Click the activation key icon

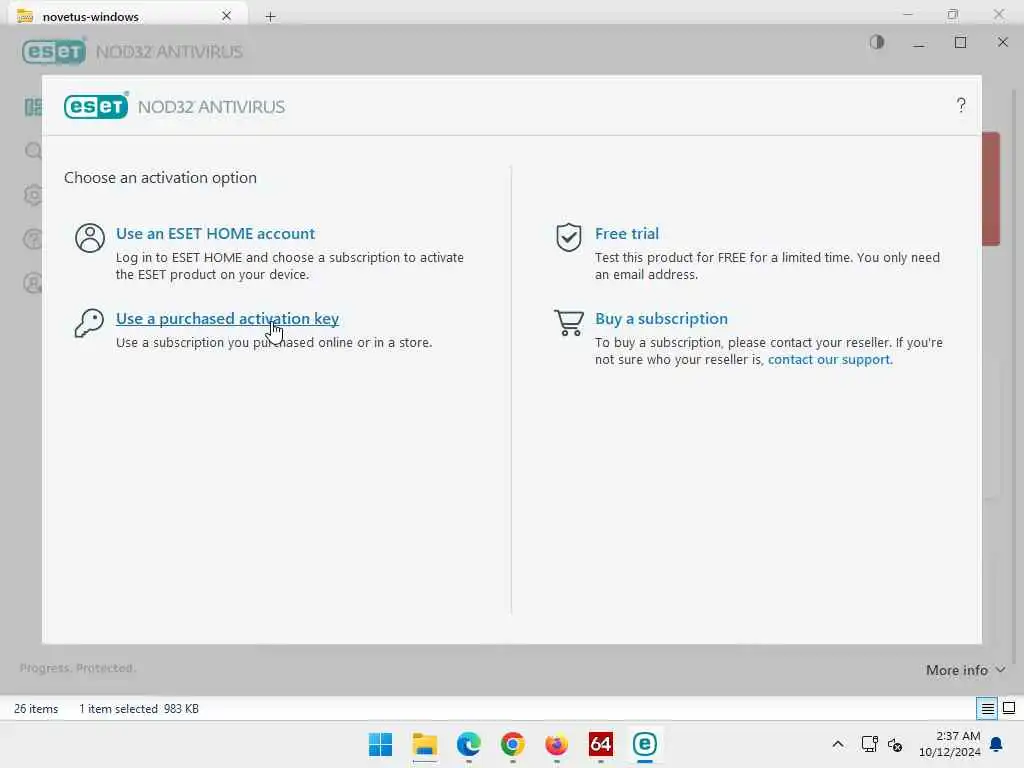[89, 323]
